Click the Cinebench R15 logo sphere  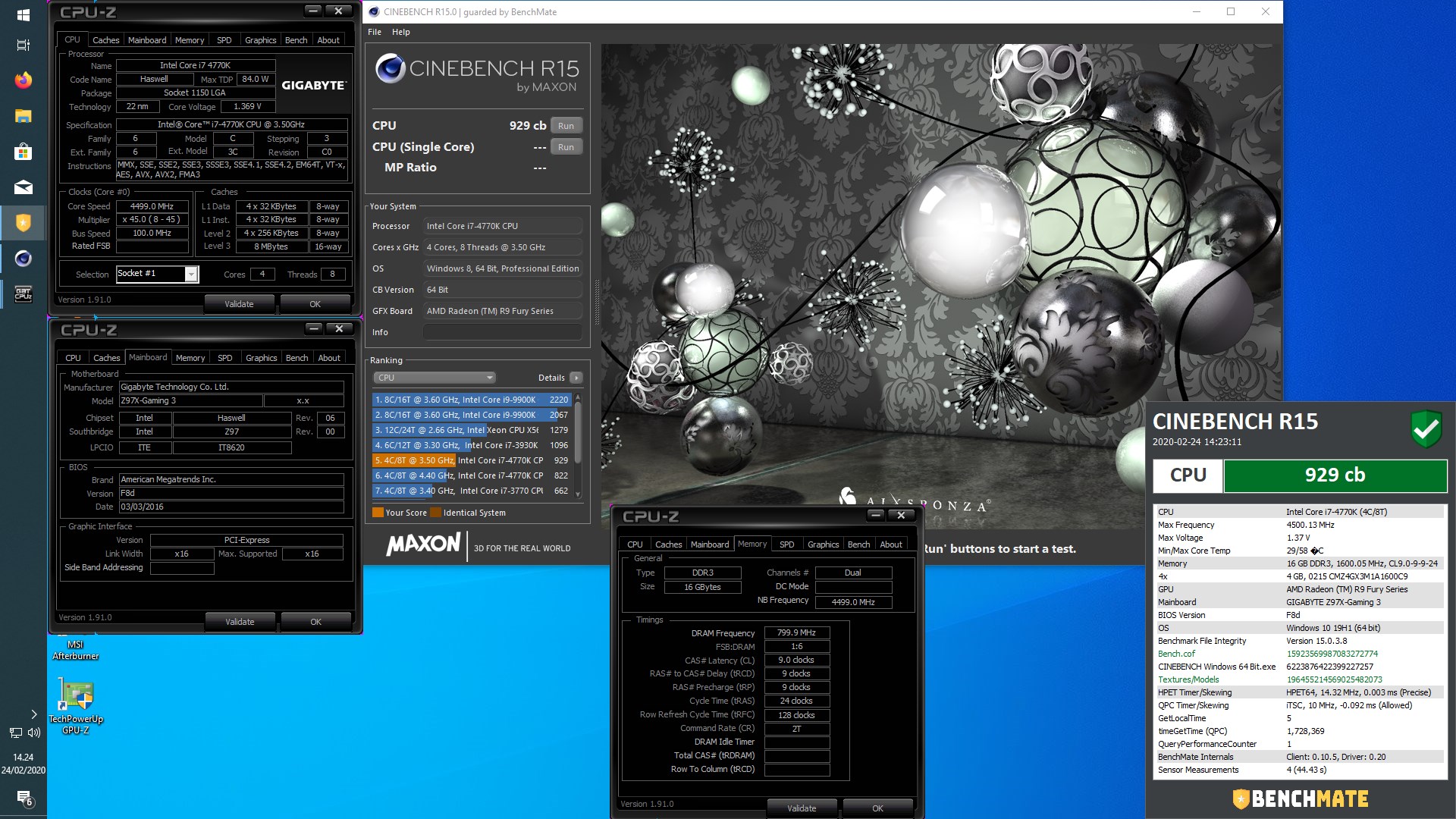(x=391, y=69)
